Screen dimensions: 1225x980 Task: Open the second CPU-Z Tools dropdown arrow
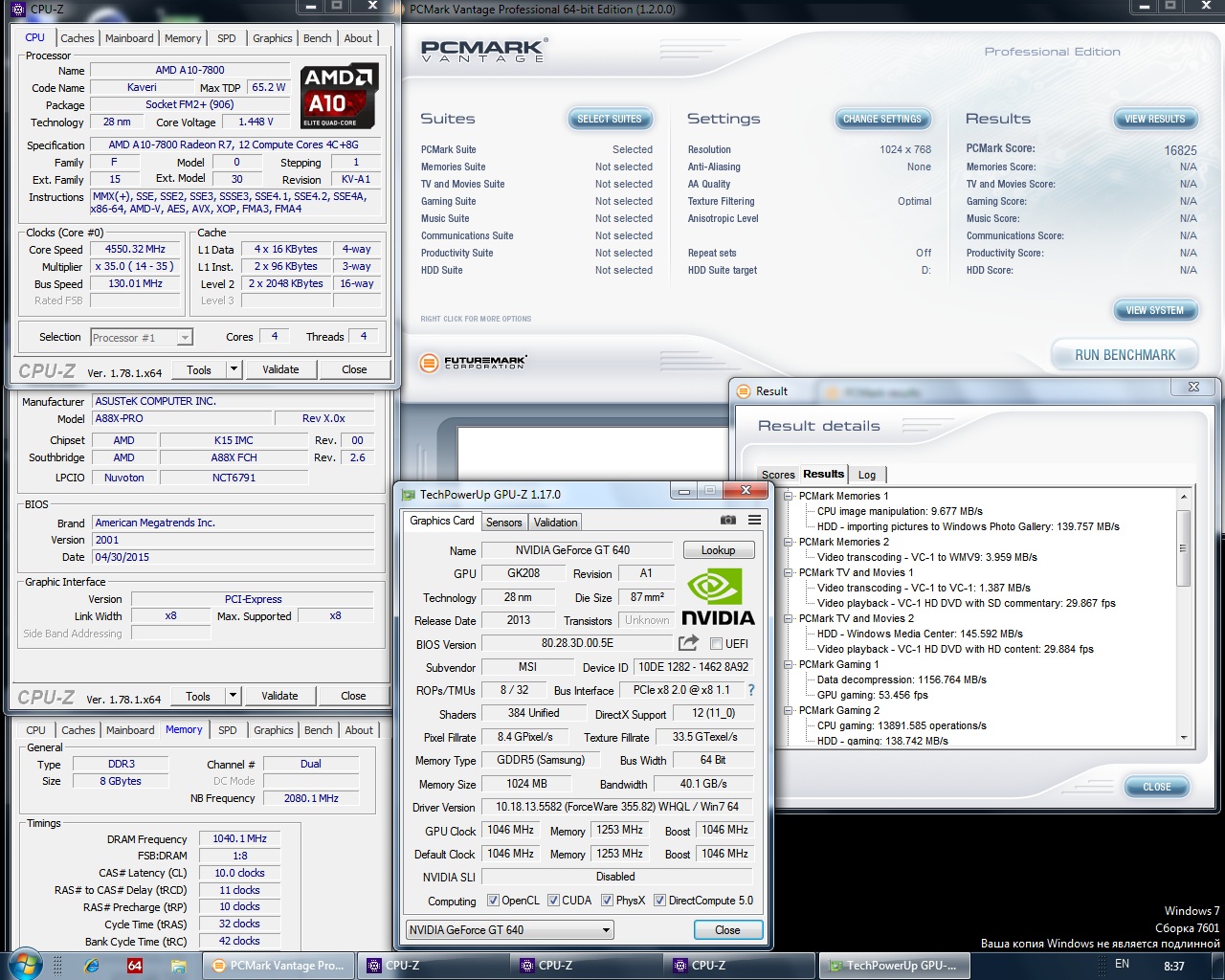coord(232,696)
